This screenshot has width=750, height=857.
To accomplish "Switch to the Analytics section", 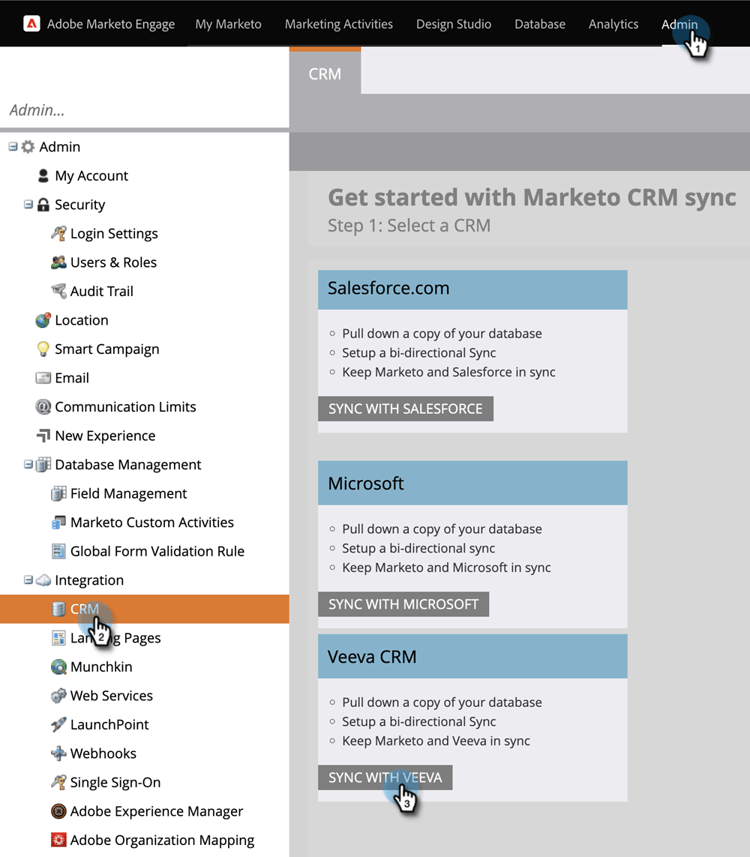I will 613,24.
